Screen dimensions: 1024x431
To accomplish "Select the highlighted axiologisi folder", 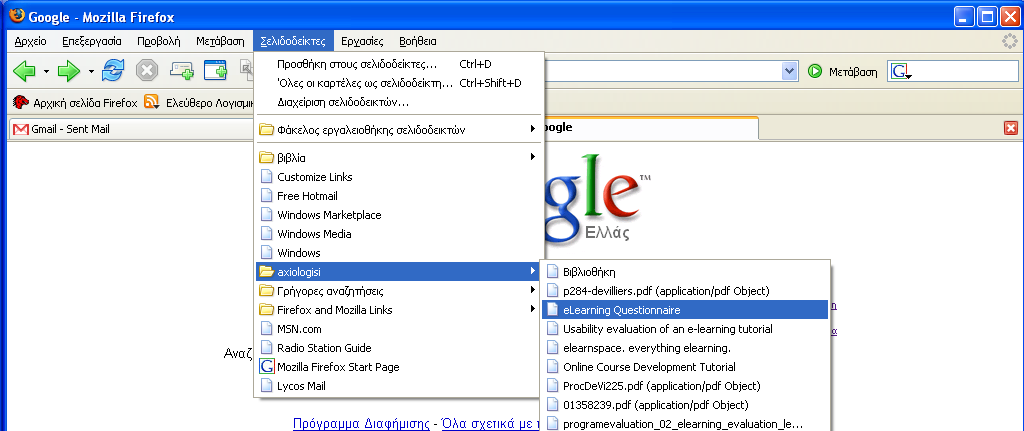I will click(399, 271).
